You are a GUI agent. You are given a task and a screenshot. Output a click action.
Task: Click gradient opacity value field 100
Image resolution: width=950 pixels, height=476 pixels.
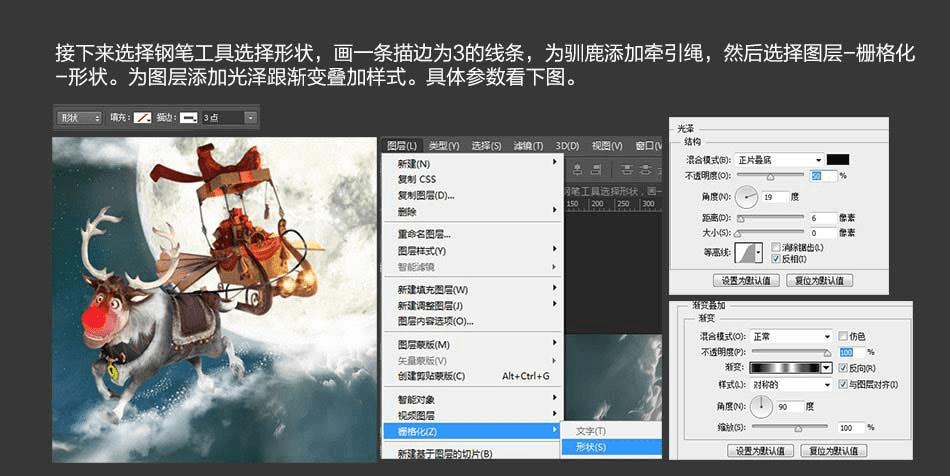point(850,352)
